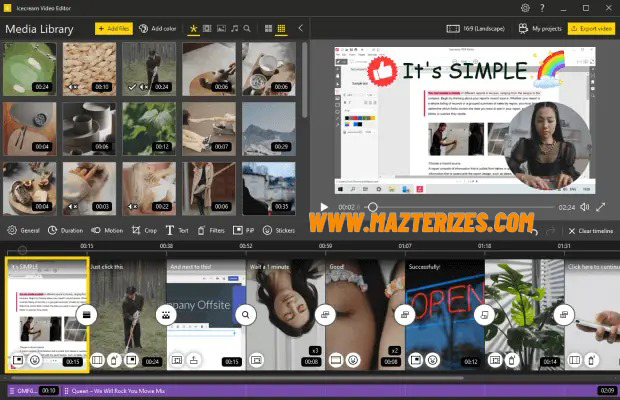The width and height of the screenshot is (620, 400).
Task: Select the OMFG audio clip 00:10
Action: [x=34, y=391]
